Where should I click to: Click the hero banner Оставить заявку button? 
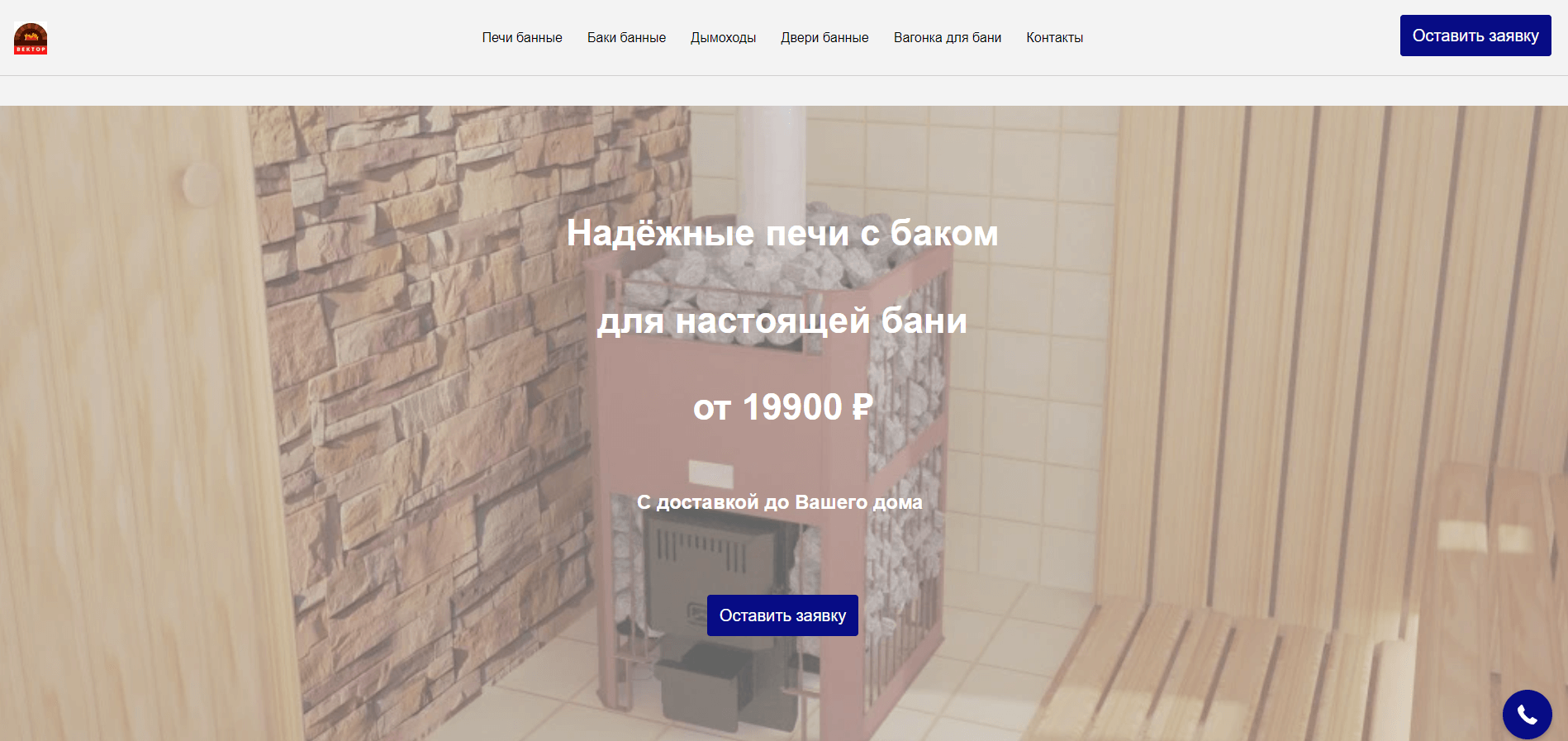(x=782, y=615)
